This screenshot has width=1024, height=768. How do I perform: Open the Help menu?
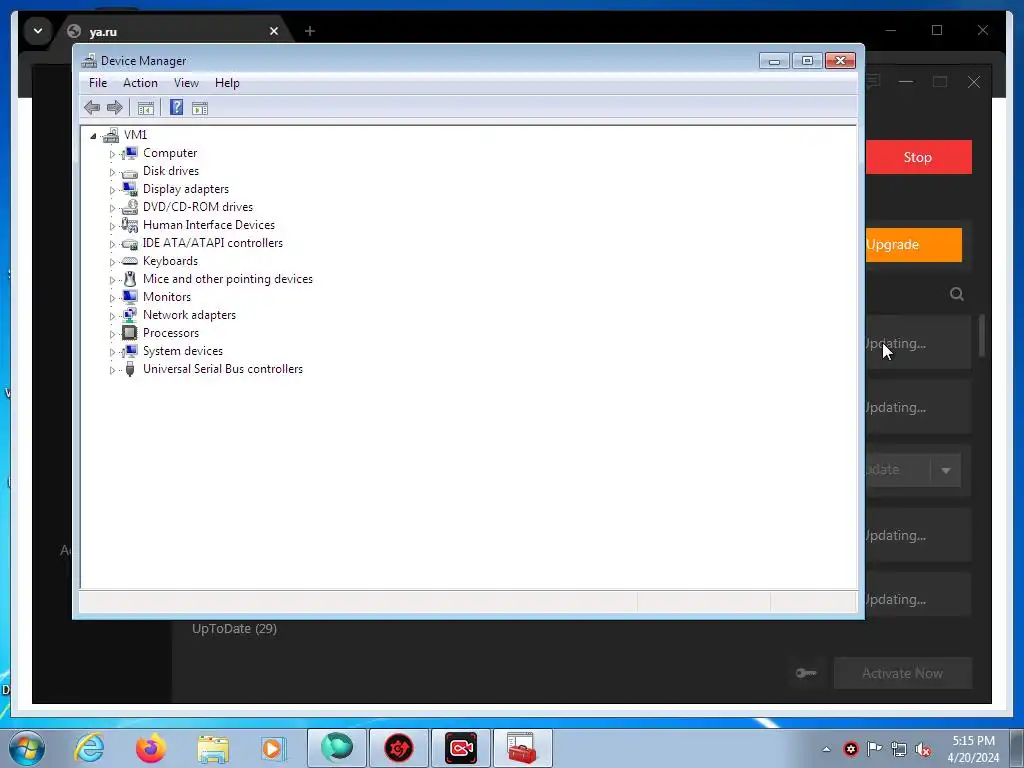click(x=227, y=83)
